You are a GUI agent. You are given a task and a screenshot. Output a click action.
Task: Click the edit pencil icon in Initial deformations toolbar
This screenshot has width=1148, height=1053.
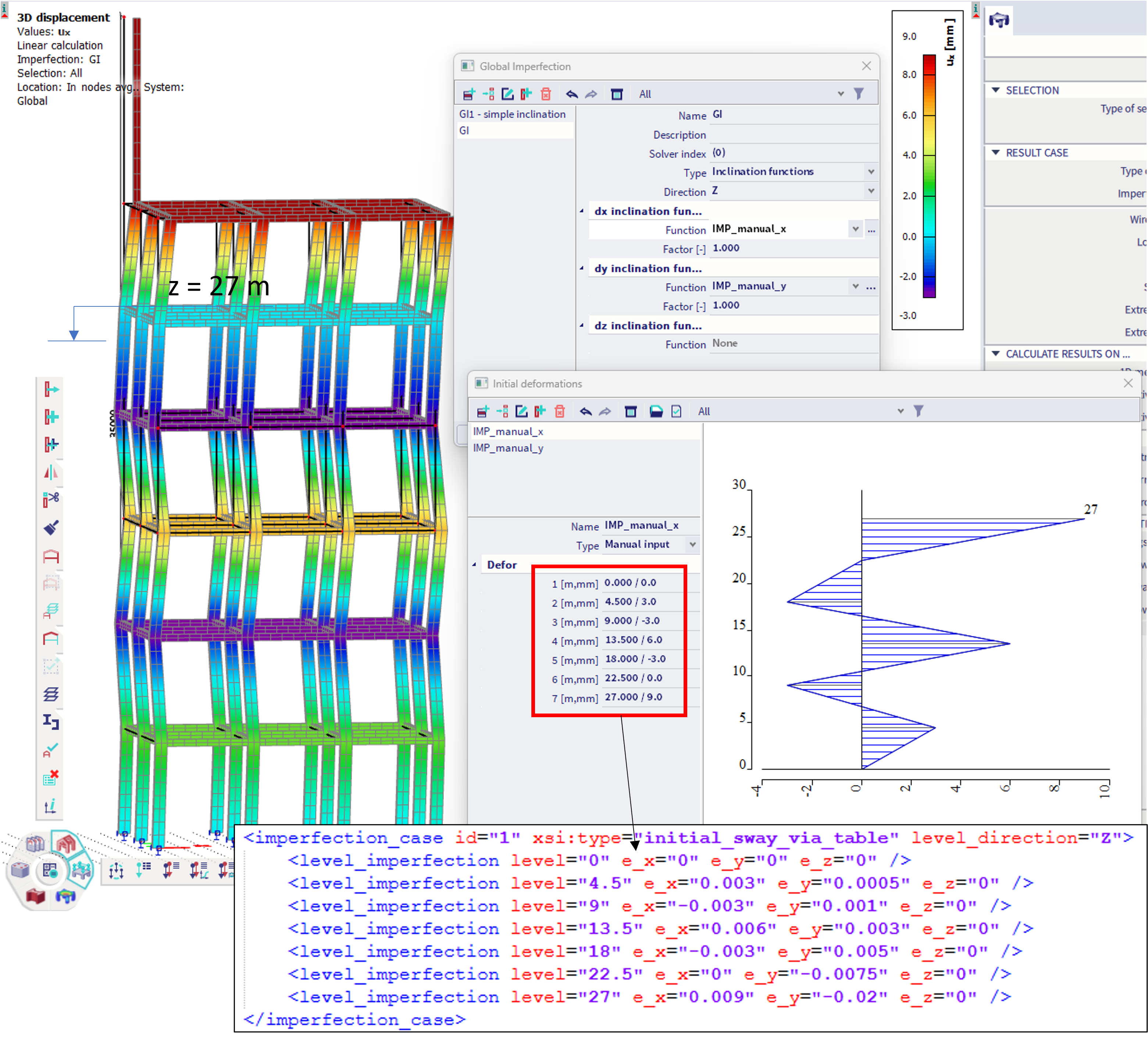521,412
